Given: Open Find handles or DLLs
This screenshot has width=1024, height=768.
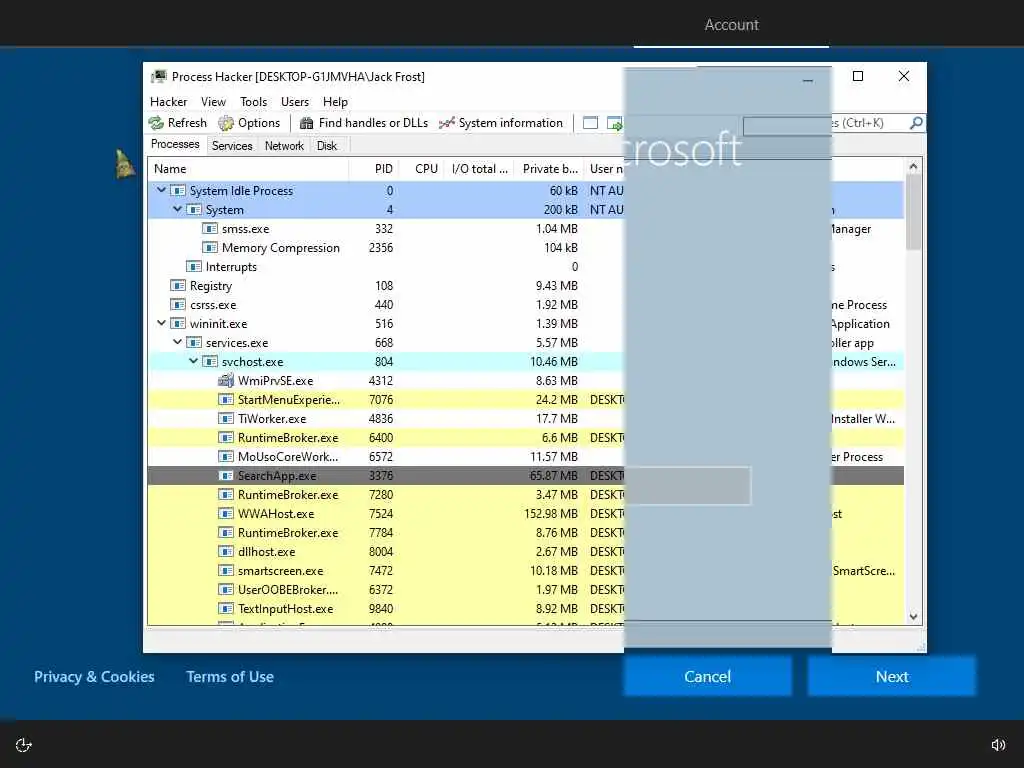Looking at the screenshot, I should pyautogui.click(x=364, y=123).
